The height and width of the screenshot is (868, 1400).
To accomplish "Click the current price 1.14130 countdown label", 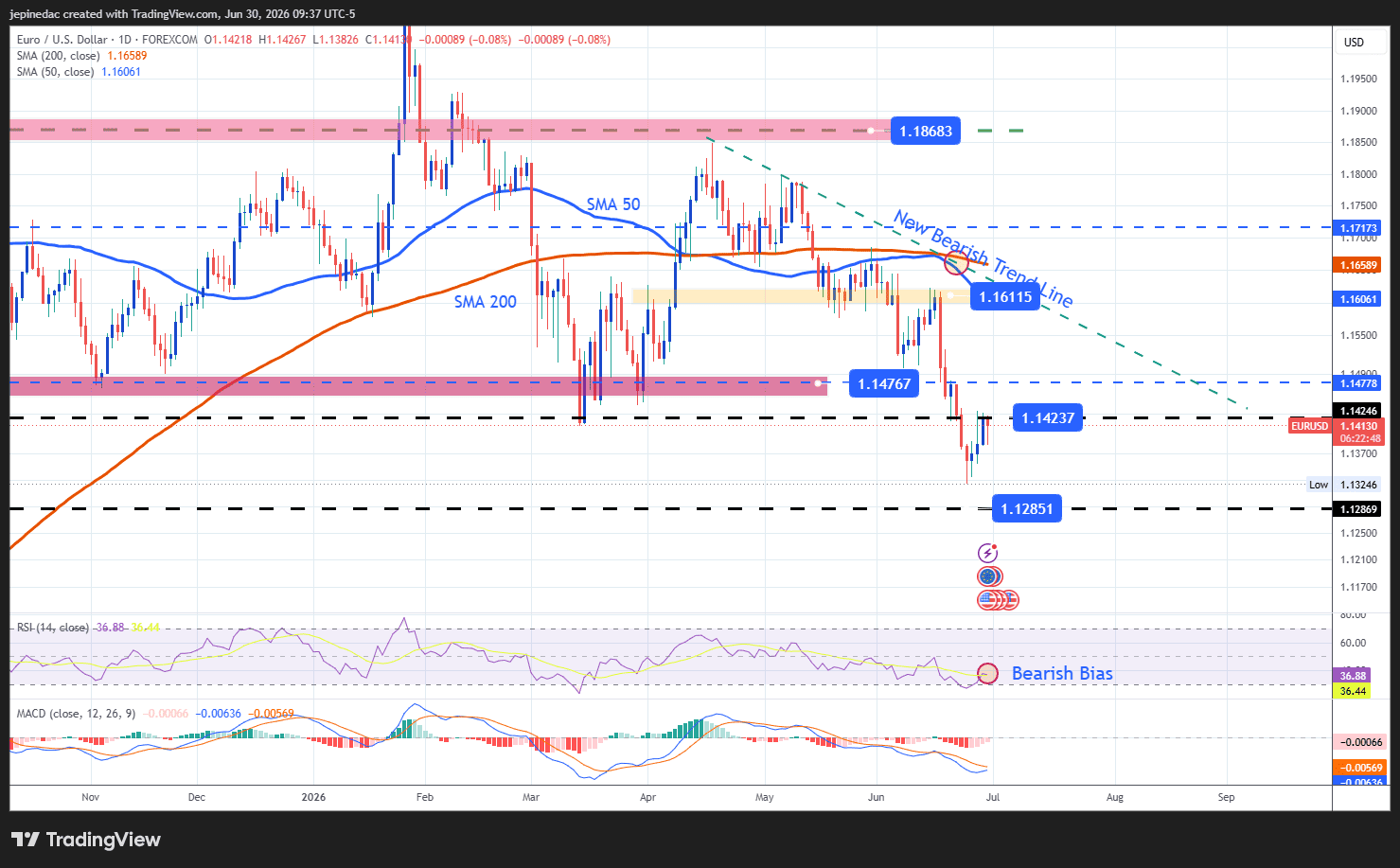I will (1358, 432).
